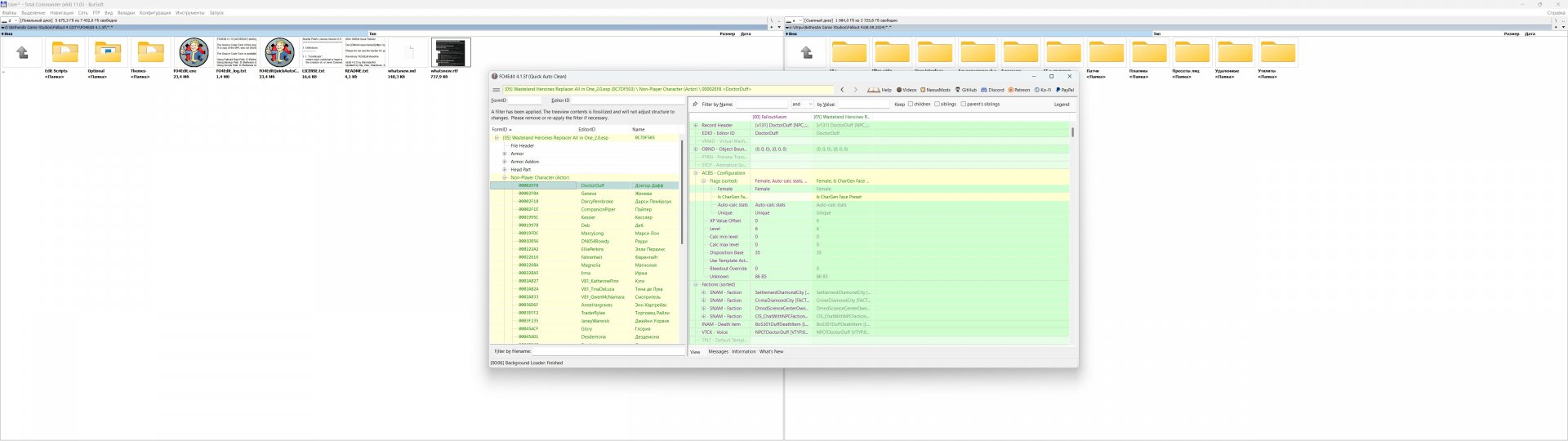This screenshot has width=1568, height=441.
Task: Open the hamburger menu in FO4Edit
Action: (x=496, y=90)
